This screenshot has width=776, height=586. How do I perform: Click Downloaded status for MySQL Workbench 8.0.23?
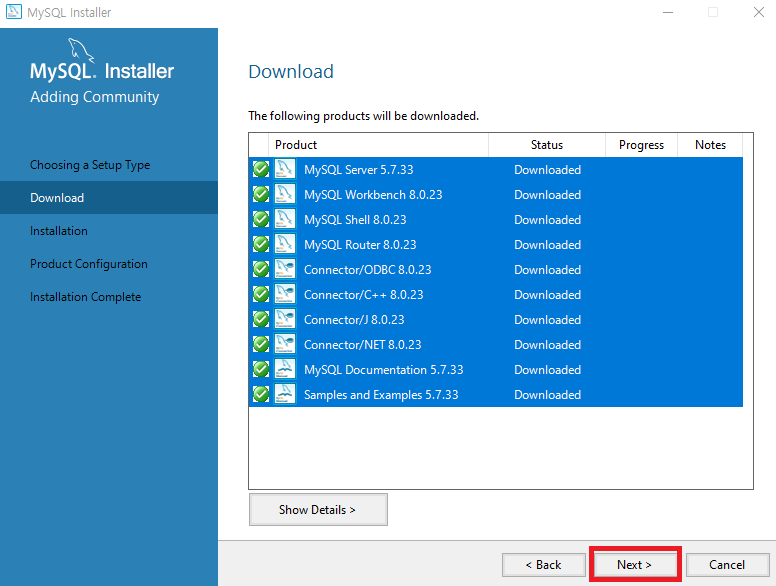pyautogui.click(x=547, y=195)
